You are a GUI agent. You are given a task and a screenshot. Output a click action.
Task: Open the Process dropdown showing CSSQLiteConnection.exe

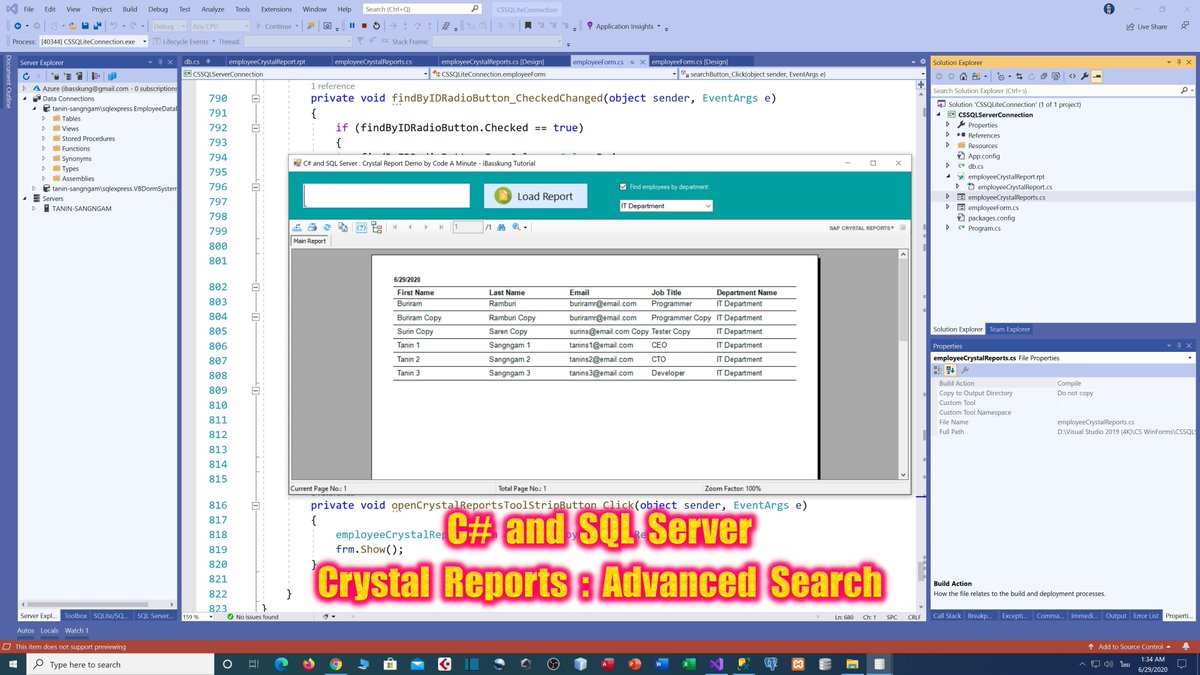click(x=95, y=41)
